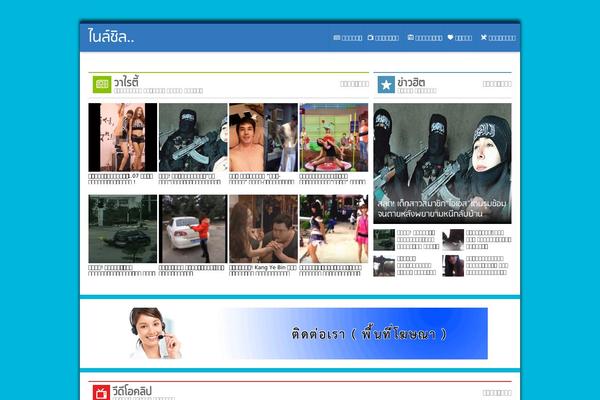Open small ข่าวฮิต thumbnail of person outdoors
Image resolution: width=600 pixels, height=400 pixels.
[384, 266]
